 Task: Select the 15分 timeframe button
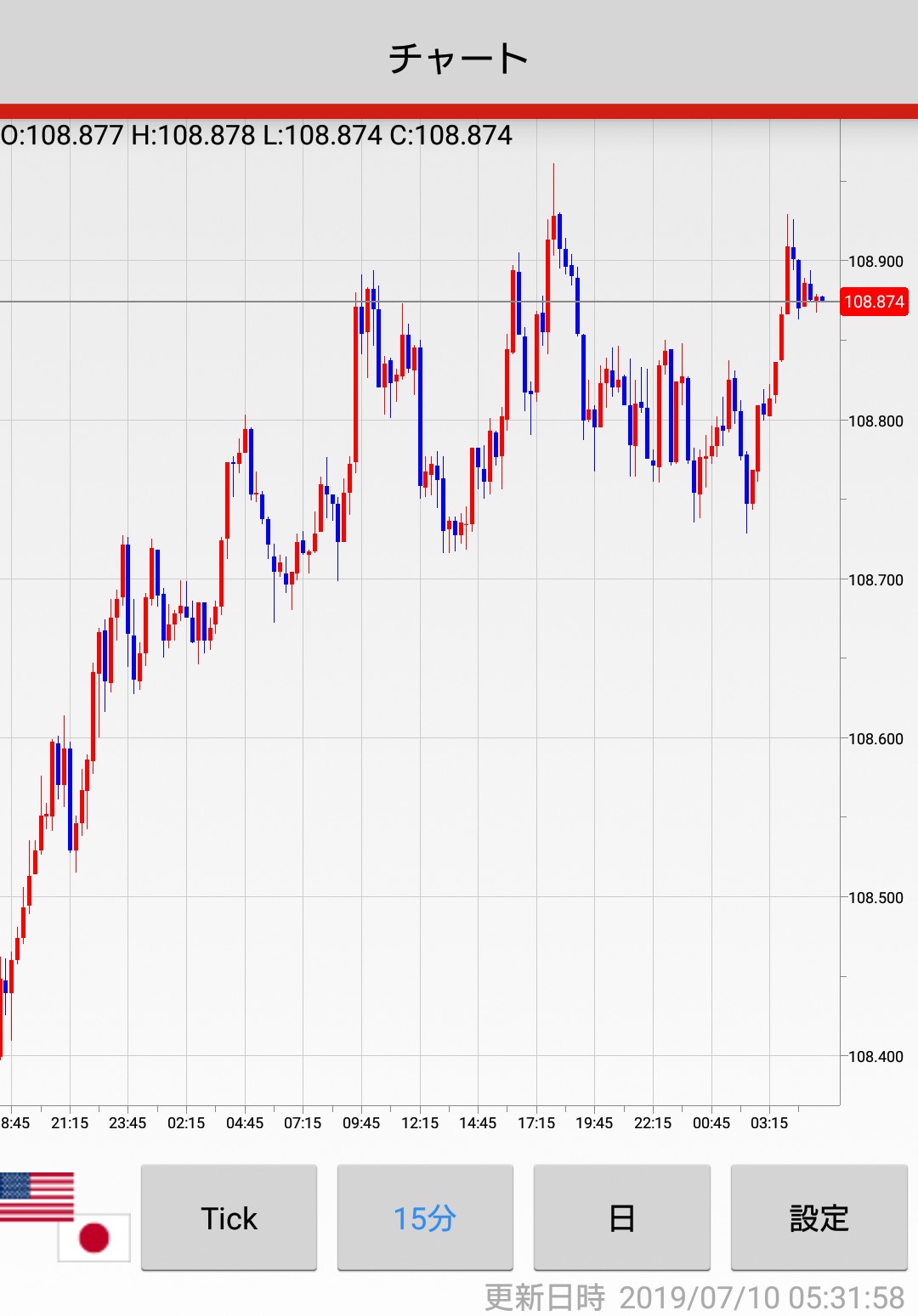click(425, 1217)
